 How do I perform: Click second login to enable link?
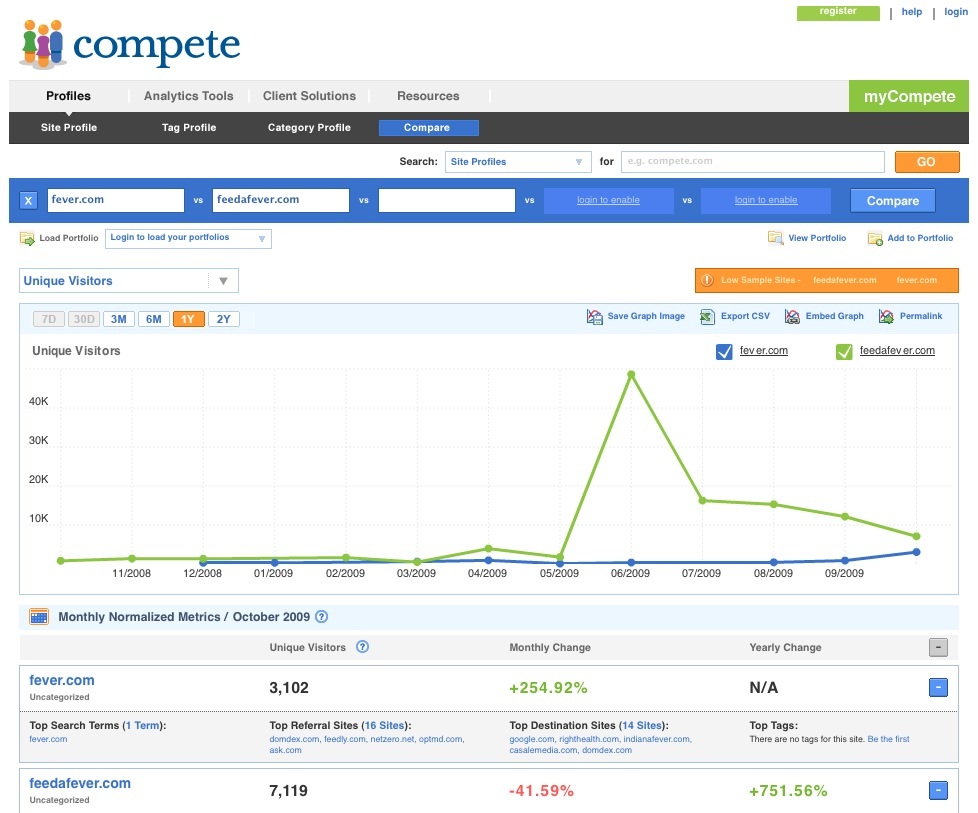click(x=766, y=200)
